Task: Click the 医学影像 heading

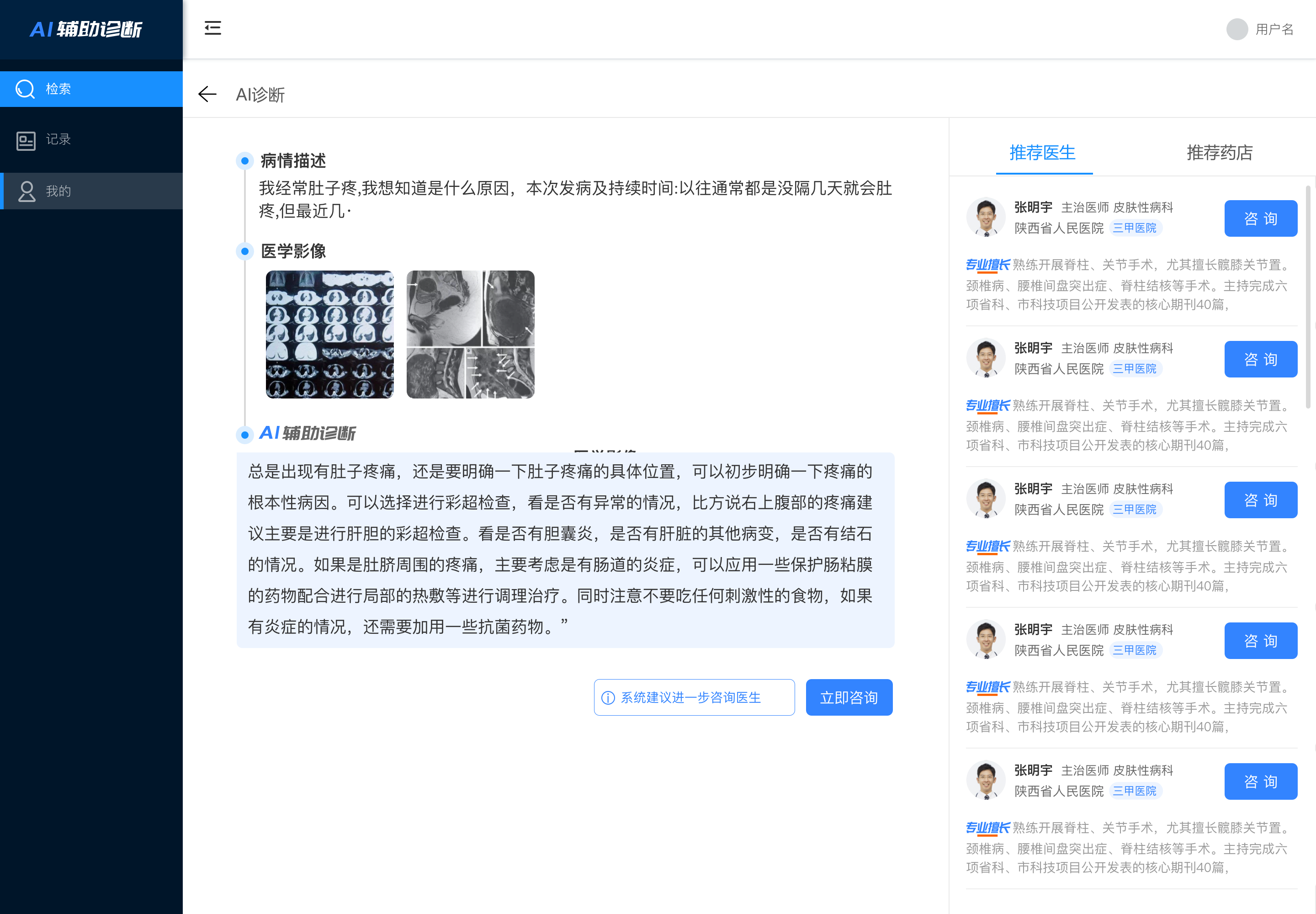Action: coord(293,251)
